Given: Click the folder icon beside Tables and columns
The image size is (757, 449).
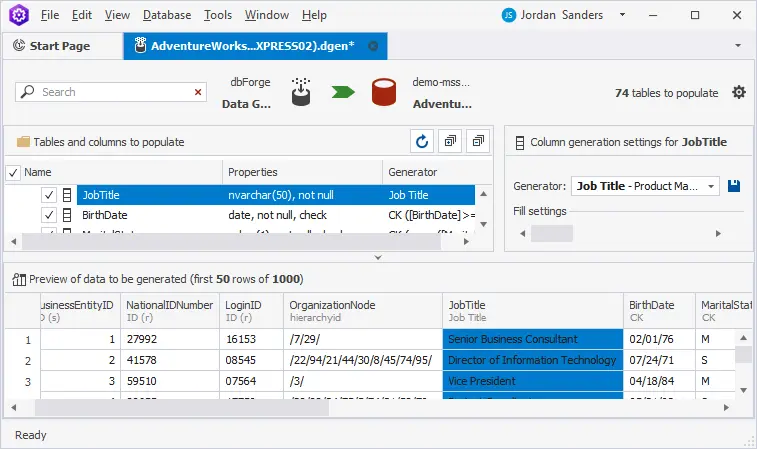Looking at the screenshot, I should tap(23, 141).
